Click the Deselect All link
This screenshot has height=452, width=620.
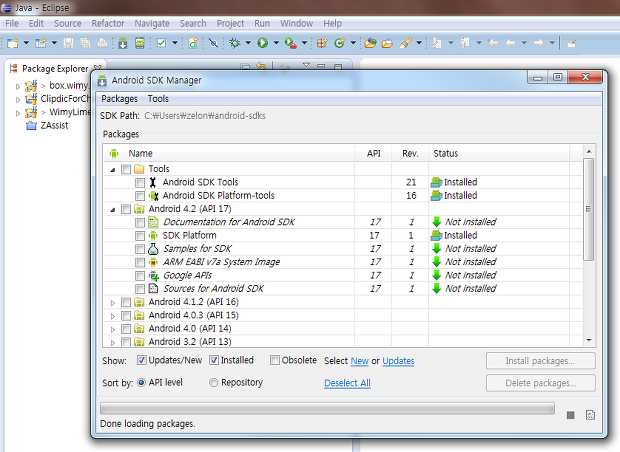[x=347, y=383]
